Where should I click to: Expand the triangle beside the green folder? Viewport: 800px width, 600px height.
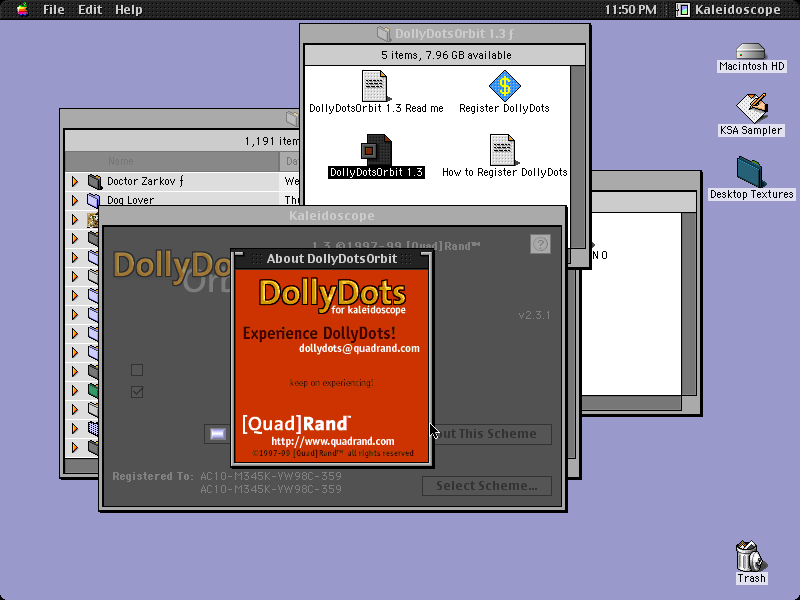pos(75,390)
